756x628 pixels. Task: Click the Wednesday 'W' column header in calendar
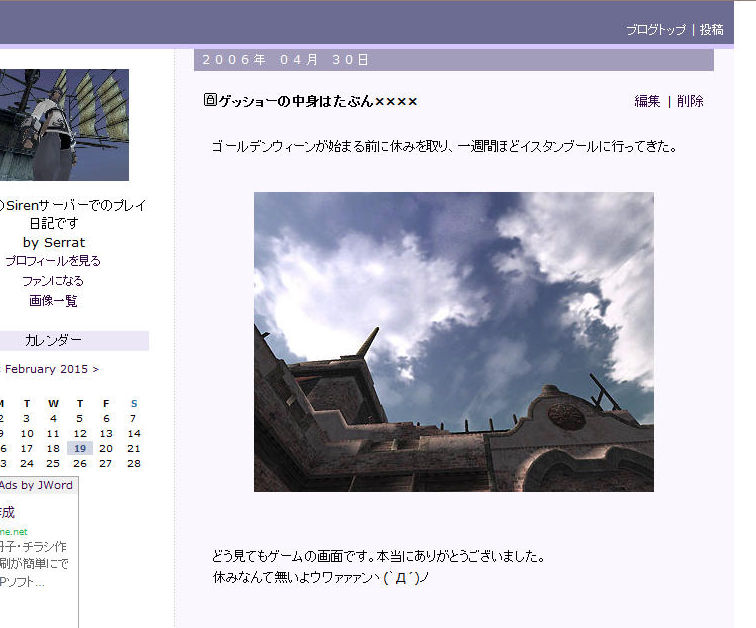(53, 403)
